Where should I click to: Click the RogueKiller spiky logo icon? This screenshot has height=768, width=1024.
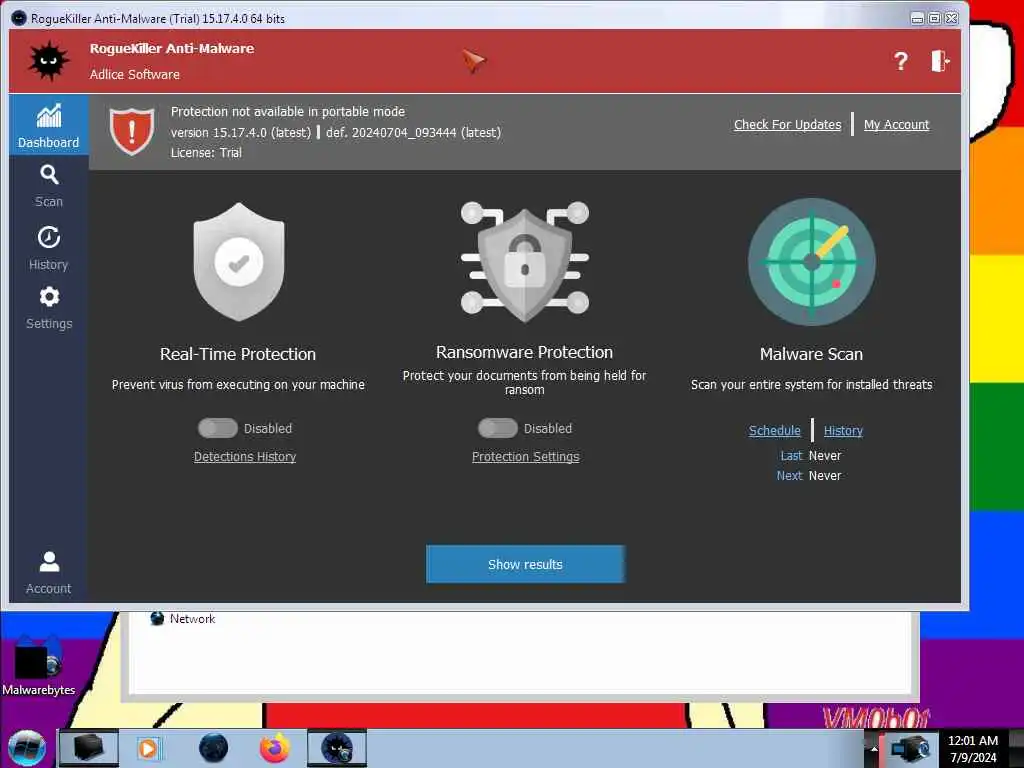pos(48,61)
